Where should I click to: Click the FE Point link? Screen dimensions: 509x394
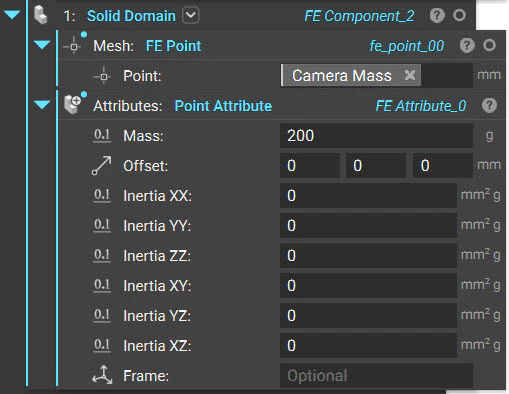(x=173, y=46)
